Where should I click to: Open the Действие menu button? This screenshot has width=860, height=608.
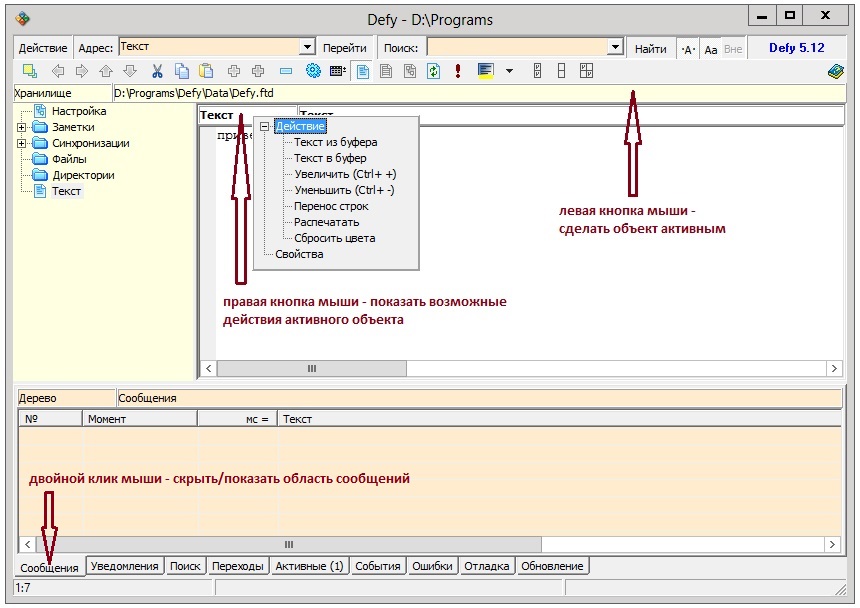(x=43, y=48)
